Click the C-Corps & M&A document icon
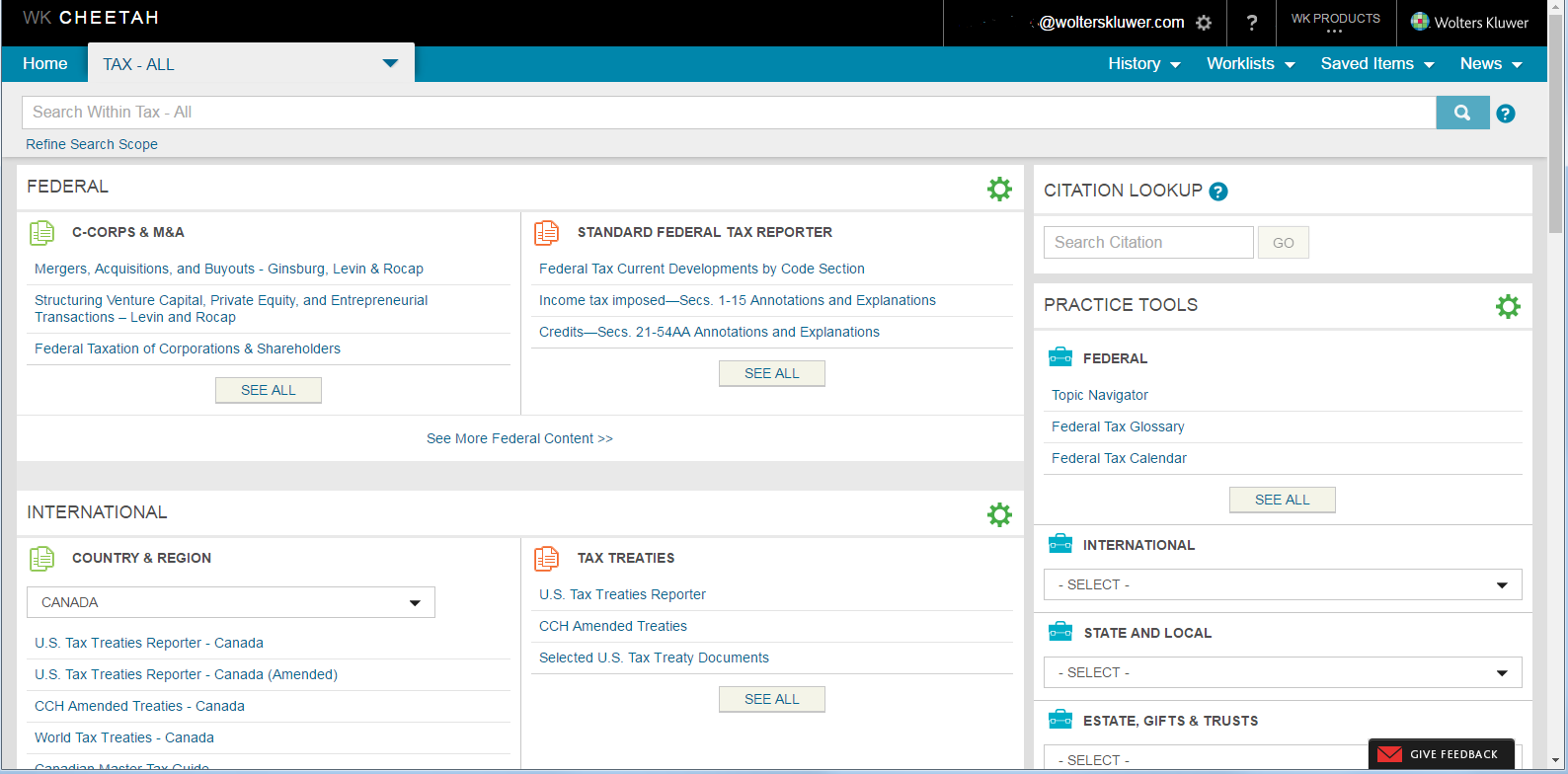 tap(41, 233)
